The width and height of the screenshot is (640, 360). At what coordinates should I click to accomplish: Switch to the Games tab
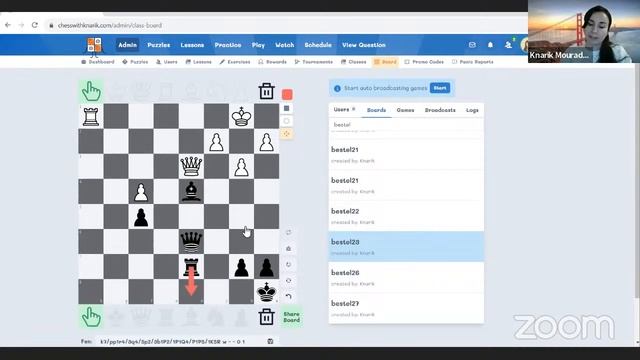(405, 110)
